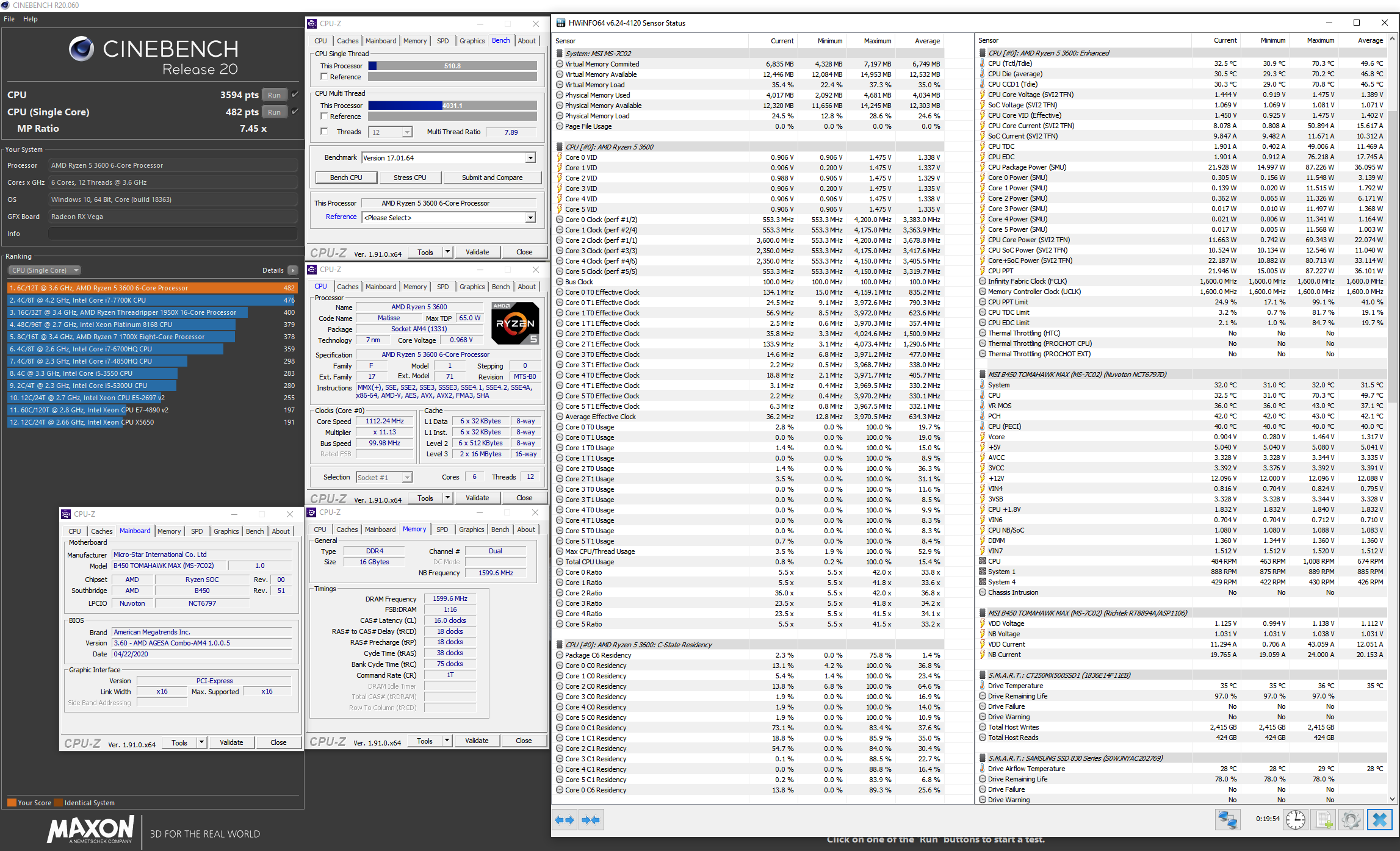Click HWiNFO sensor panel vertical scrollbar
Screen dimensions: 1400x851
point(1392,256)
